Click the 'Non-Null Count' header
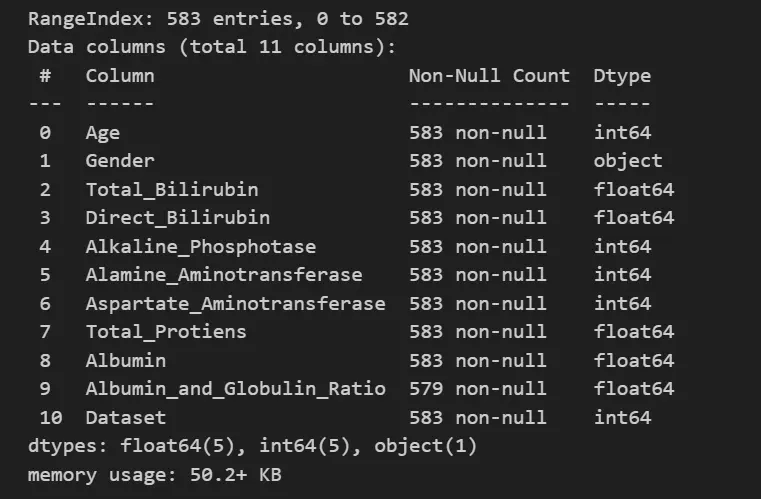 (489, 75)
